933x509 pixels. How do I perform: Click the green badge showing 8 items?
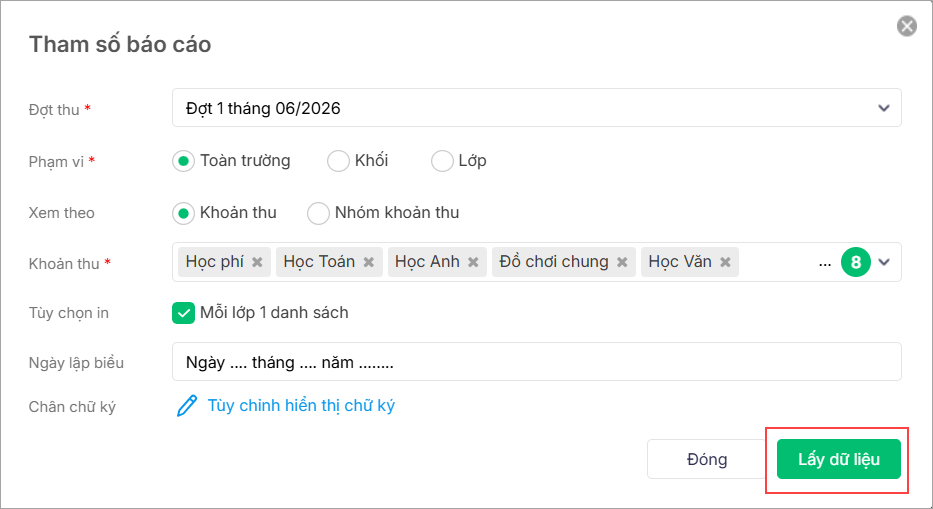855,262
